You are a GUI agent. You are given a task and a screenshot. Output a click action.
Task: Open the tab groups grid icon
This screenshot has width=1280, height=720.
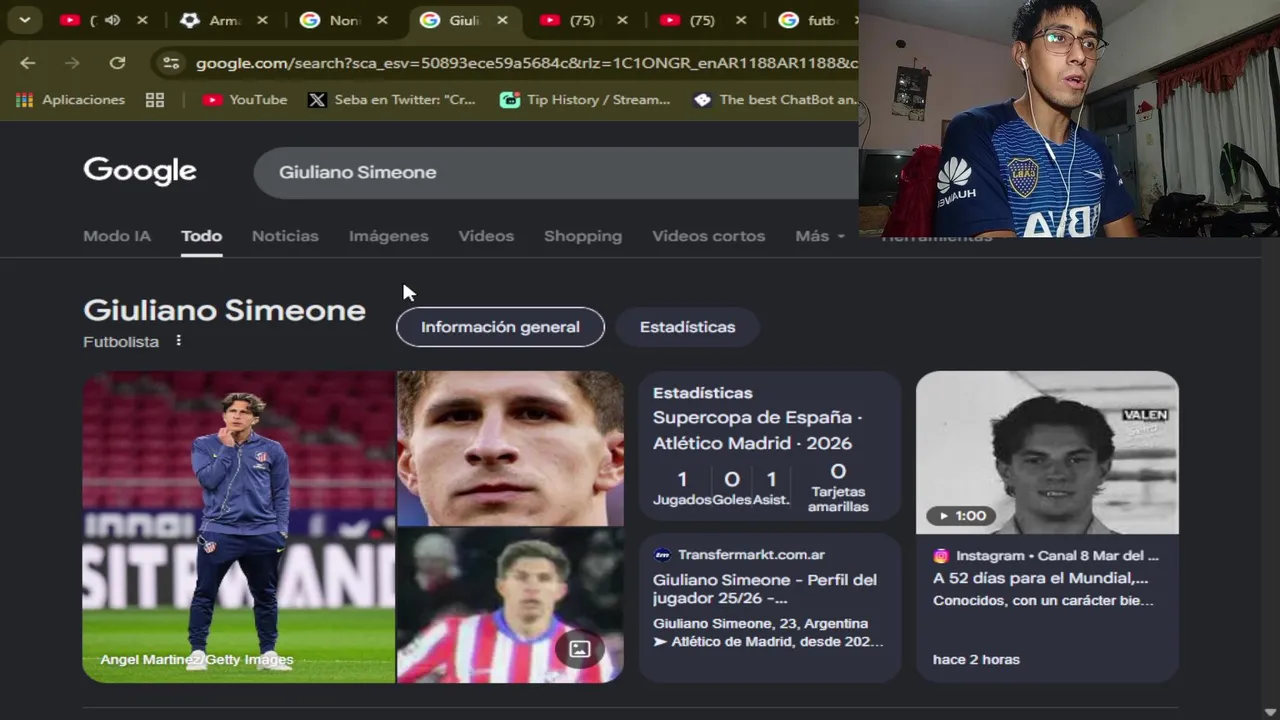click(x=155, y=100)
